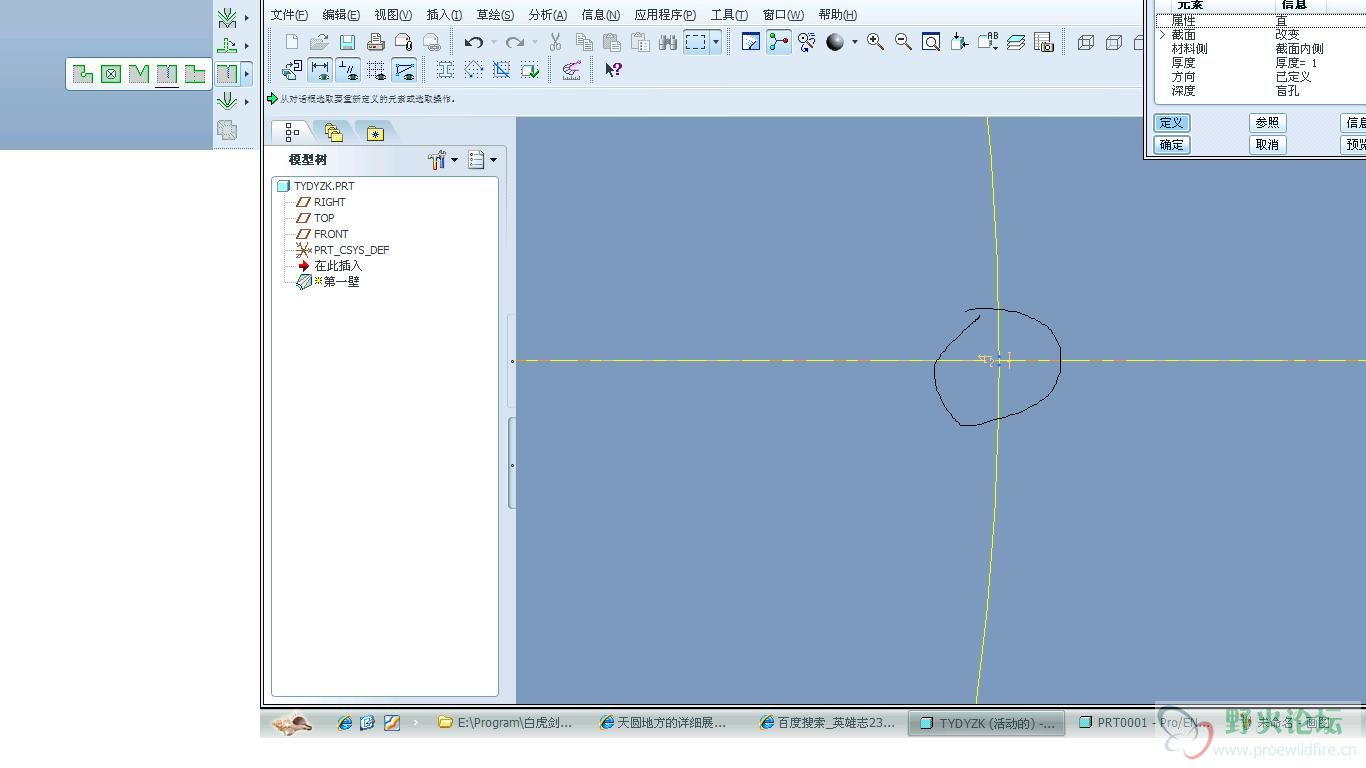The width and height of the screenshot is (1366, 768).
Task: Click the context help arrow icon
Action: pyautogui.click(x=613, y=70)
